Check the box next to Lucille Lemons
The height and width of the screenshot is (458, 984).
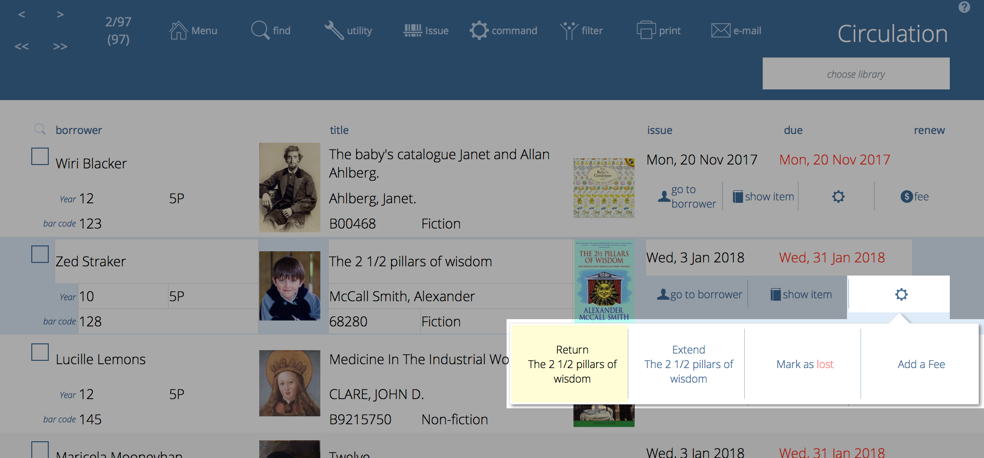[40, 352]
